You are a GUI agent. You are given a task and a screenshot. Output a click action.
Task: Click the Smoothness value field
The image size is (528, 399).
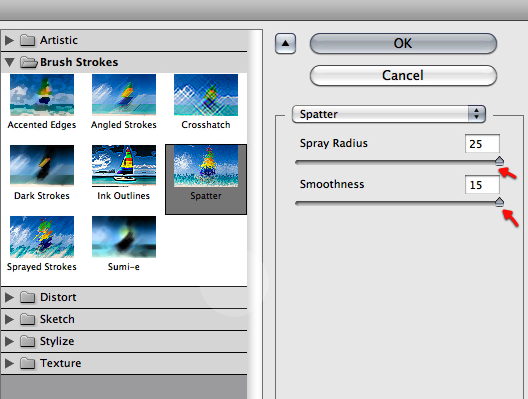[x=482, y=185]
